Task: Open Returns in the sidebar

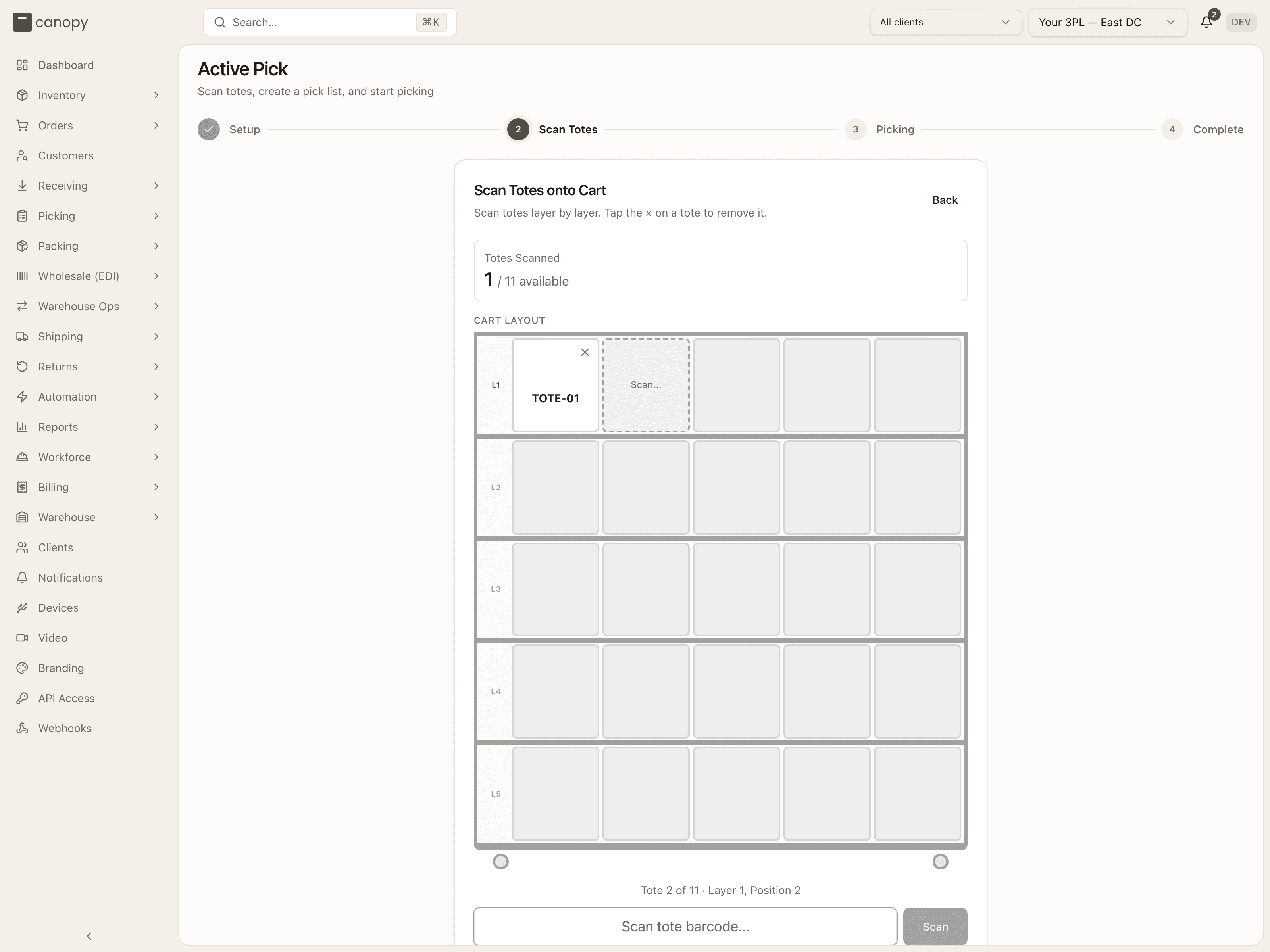Action: pos(88,367)
